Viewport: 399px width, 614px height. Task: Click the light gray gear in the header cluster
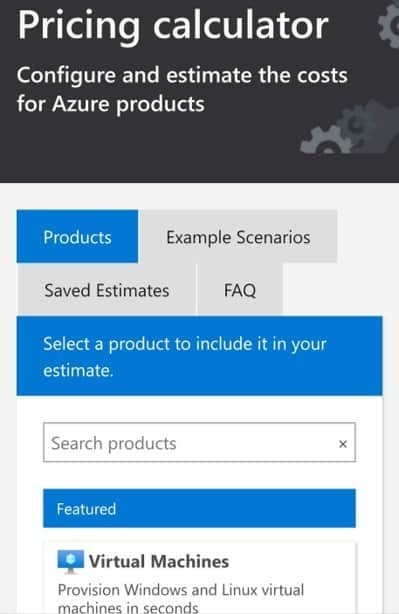coord(327,140)
